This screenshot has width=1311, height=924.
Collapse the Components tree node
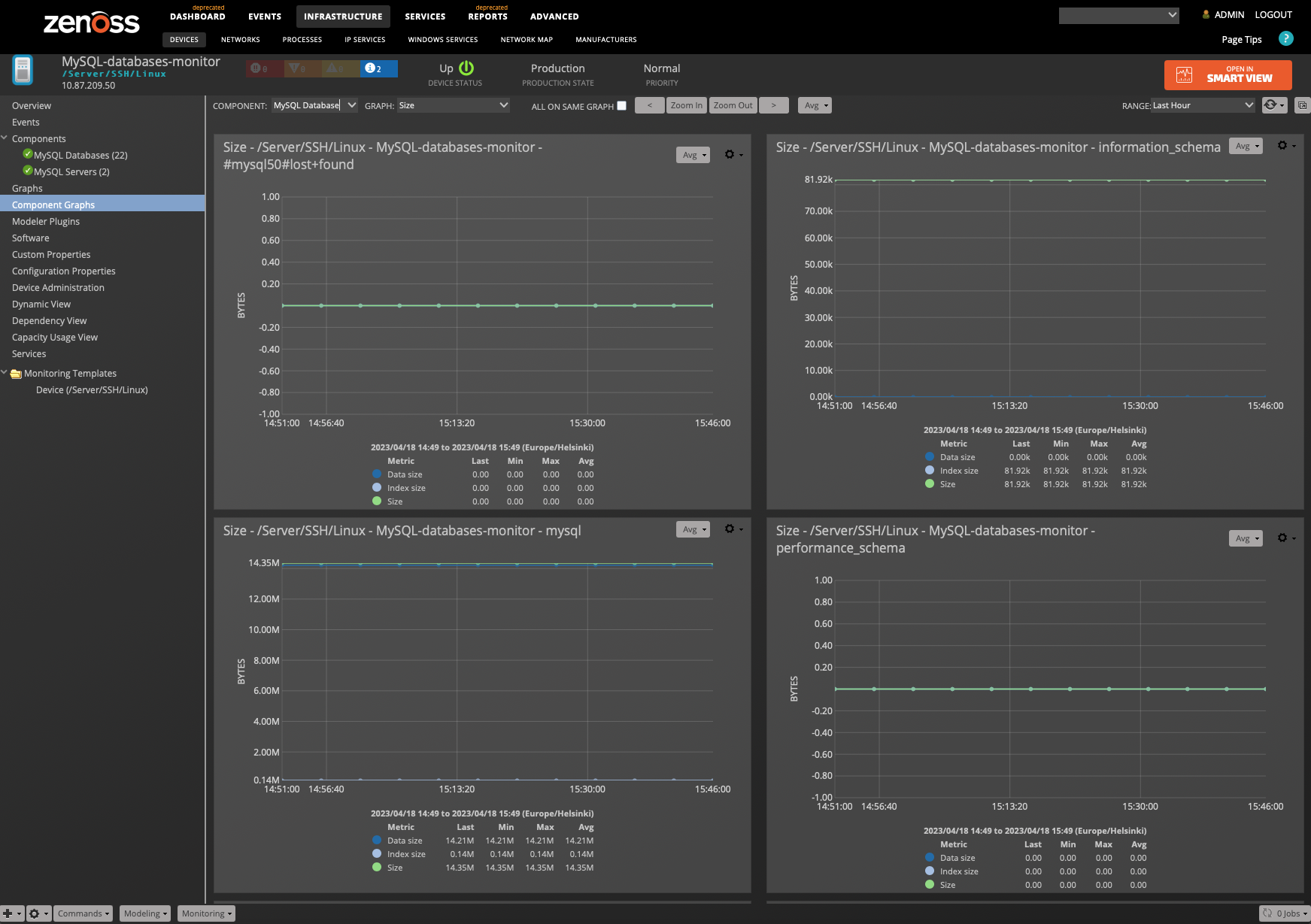(5, 138)
